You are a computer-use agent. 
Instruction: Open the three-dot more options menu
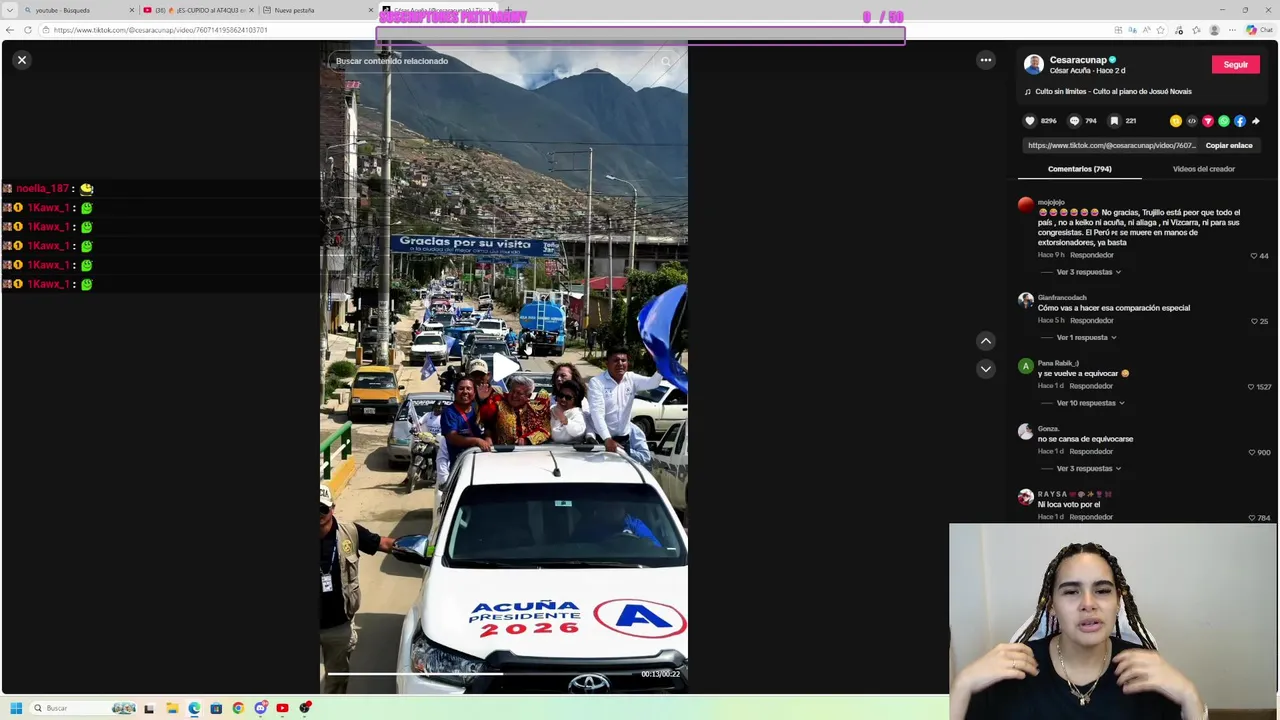point(986,60)
